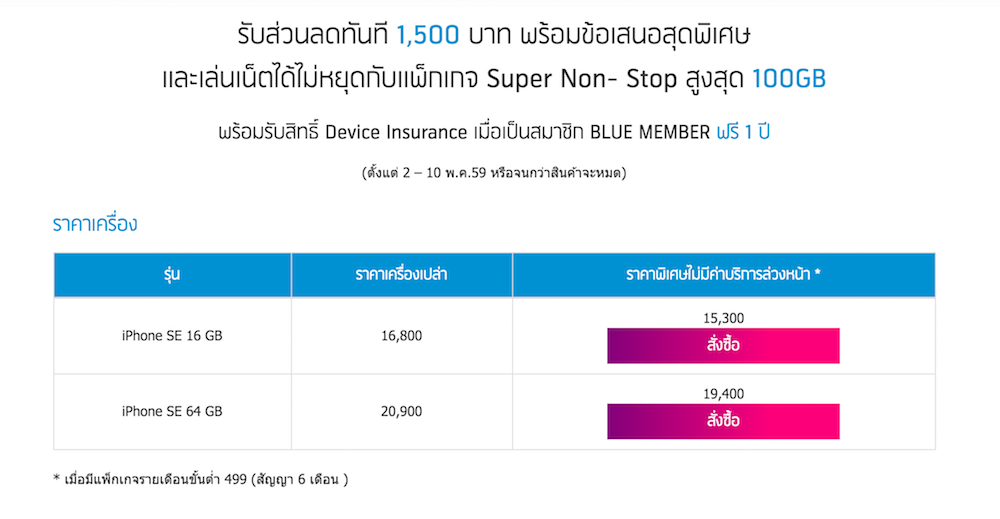Click the blue ราคาเครื่อง section heading
The height and width of the screenshot is (519, 1000).
[x=95, y=224]
